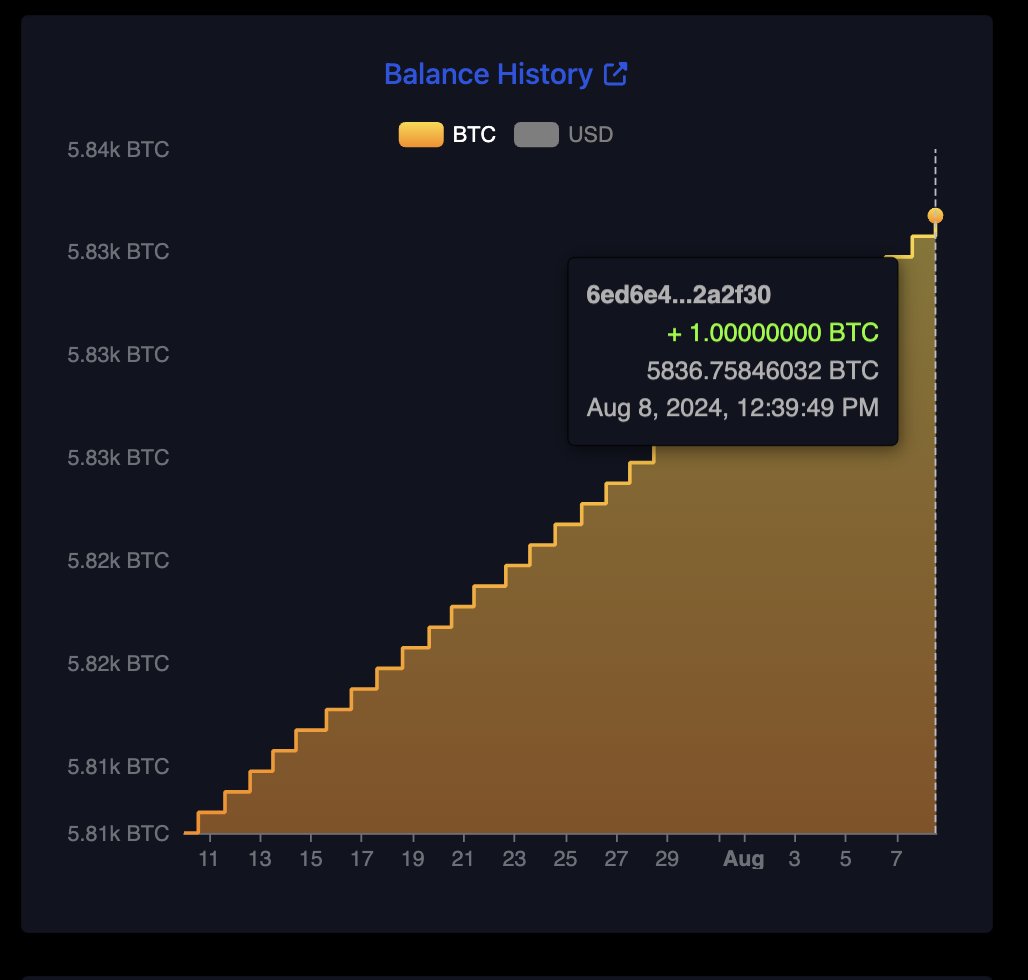Click the Aug x-axis month label
Screen dimensions: 1028x980
pos(743,859)
